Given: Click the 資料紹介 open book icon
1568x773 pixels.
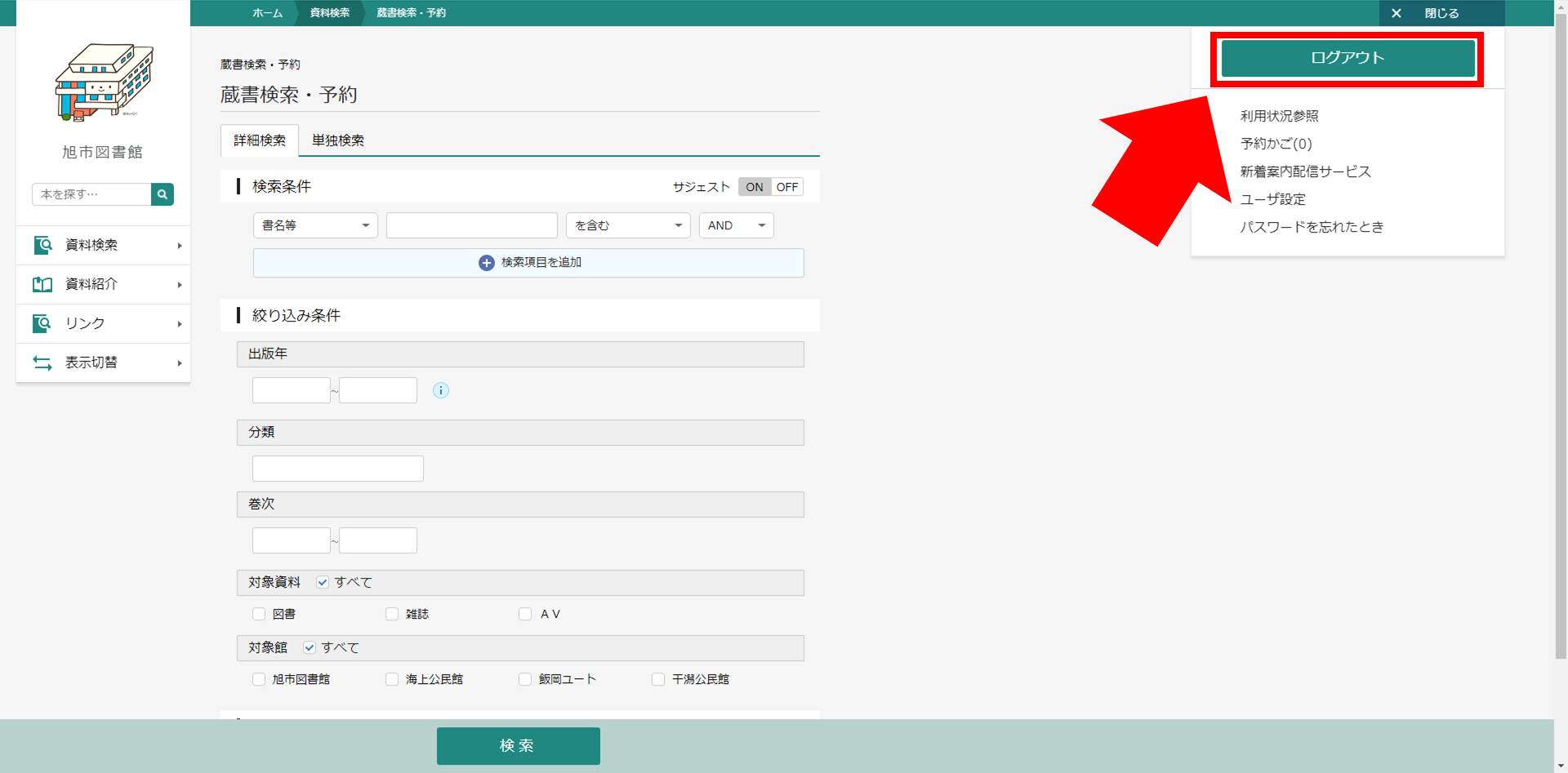Looking at the screenshot, I should (42, 284).
